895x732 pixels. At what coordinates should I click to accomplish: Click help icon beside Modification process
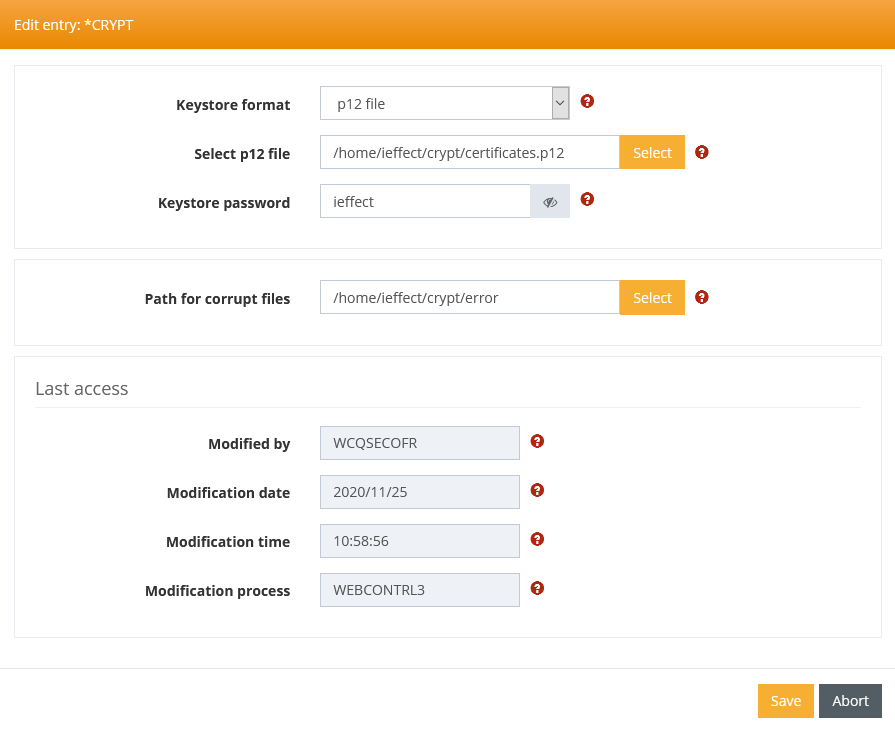pyautogui.click(x=537, y=588)
